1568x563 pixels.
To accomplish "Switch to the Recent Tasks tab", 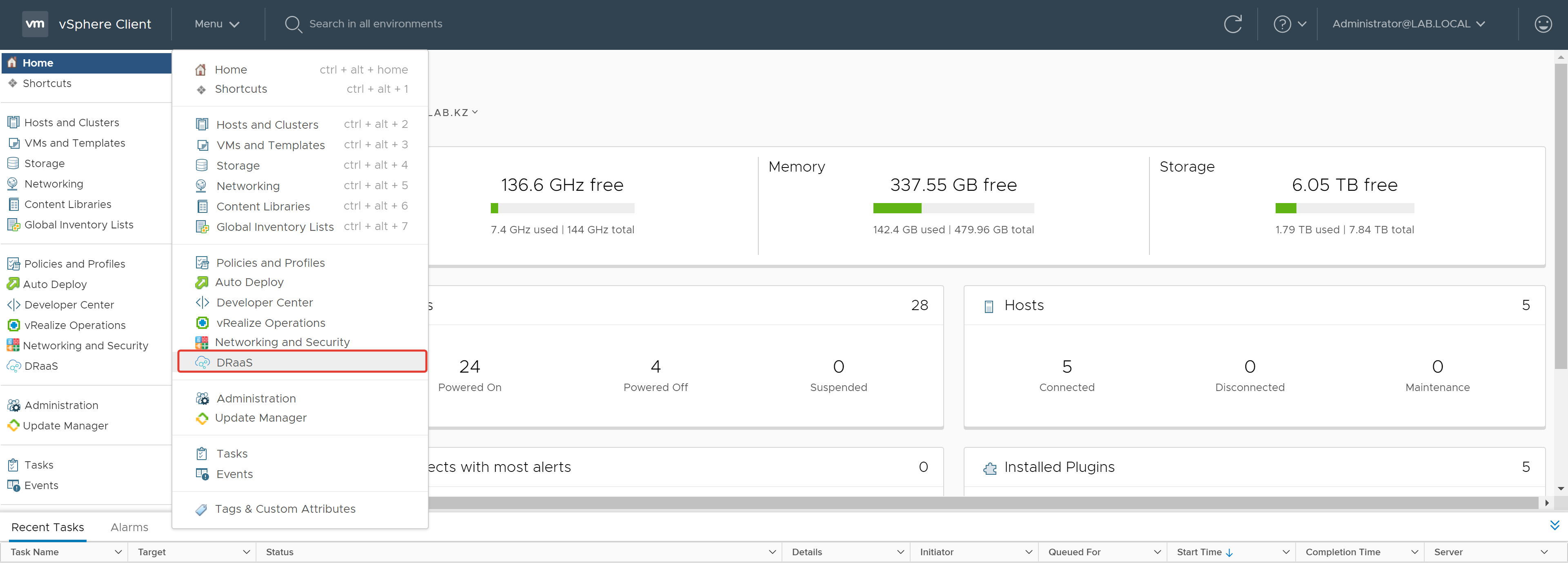I will click(x=47, y=528).
